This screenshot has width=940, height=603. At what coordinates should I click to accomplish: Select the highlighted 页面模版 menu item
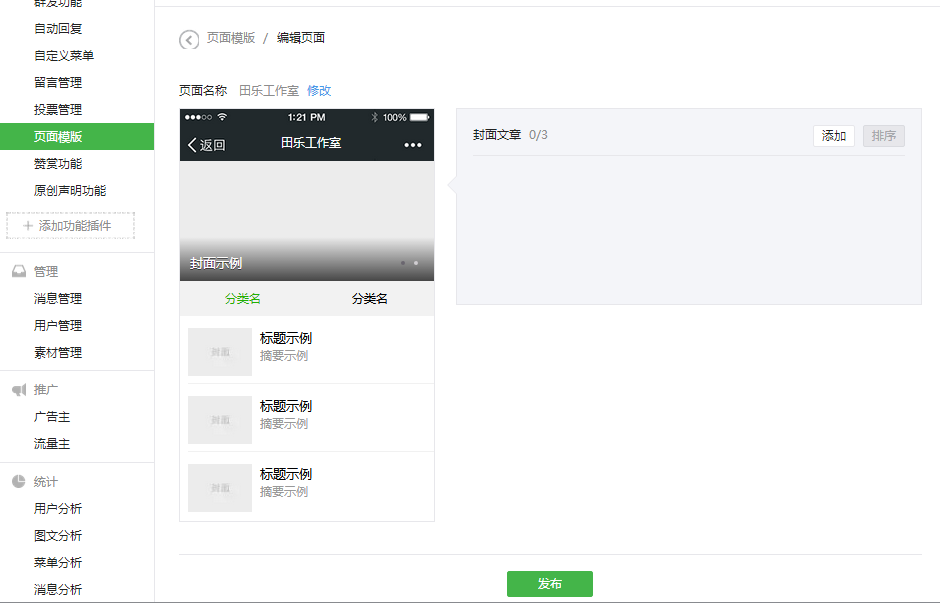pyautogui.click(x=77, y=137)
